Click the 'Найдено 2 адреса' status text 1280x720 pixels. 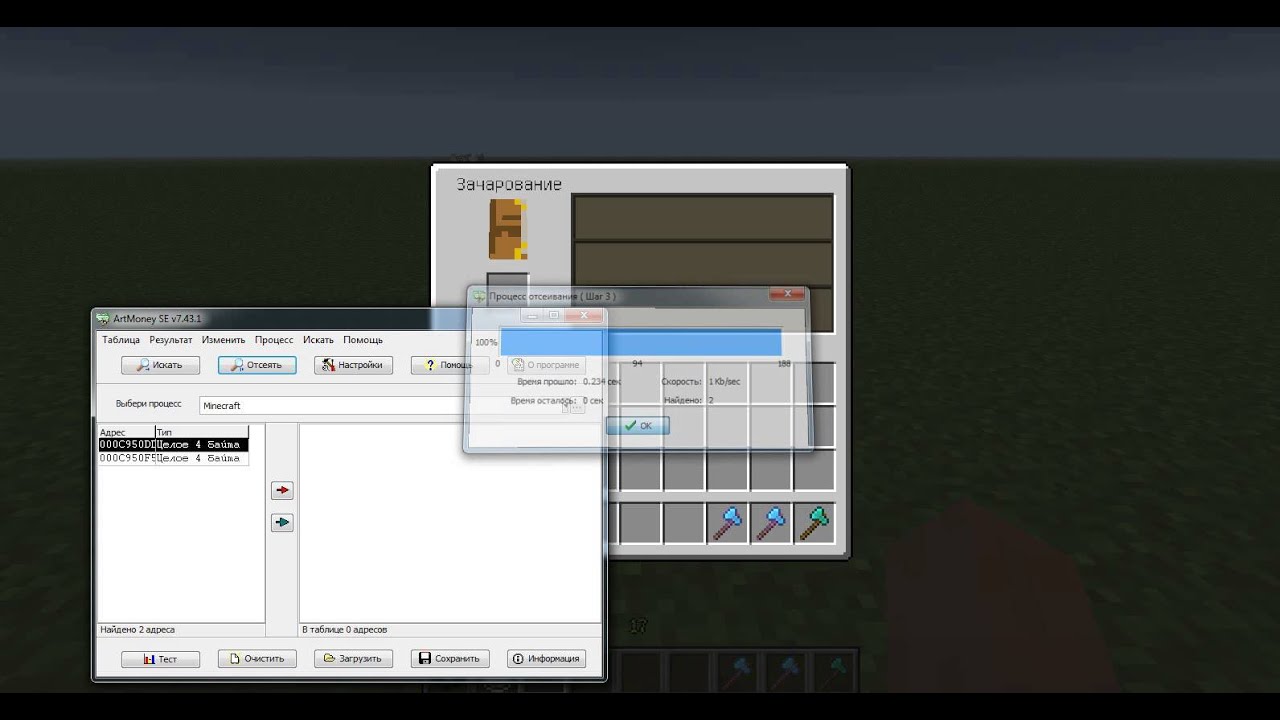(137, 630)
